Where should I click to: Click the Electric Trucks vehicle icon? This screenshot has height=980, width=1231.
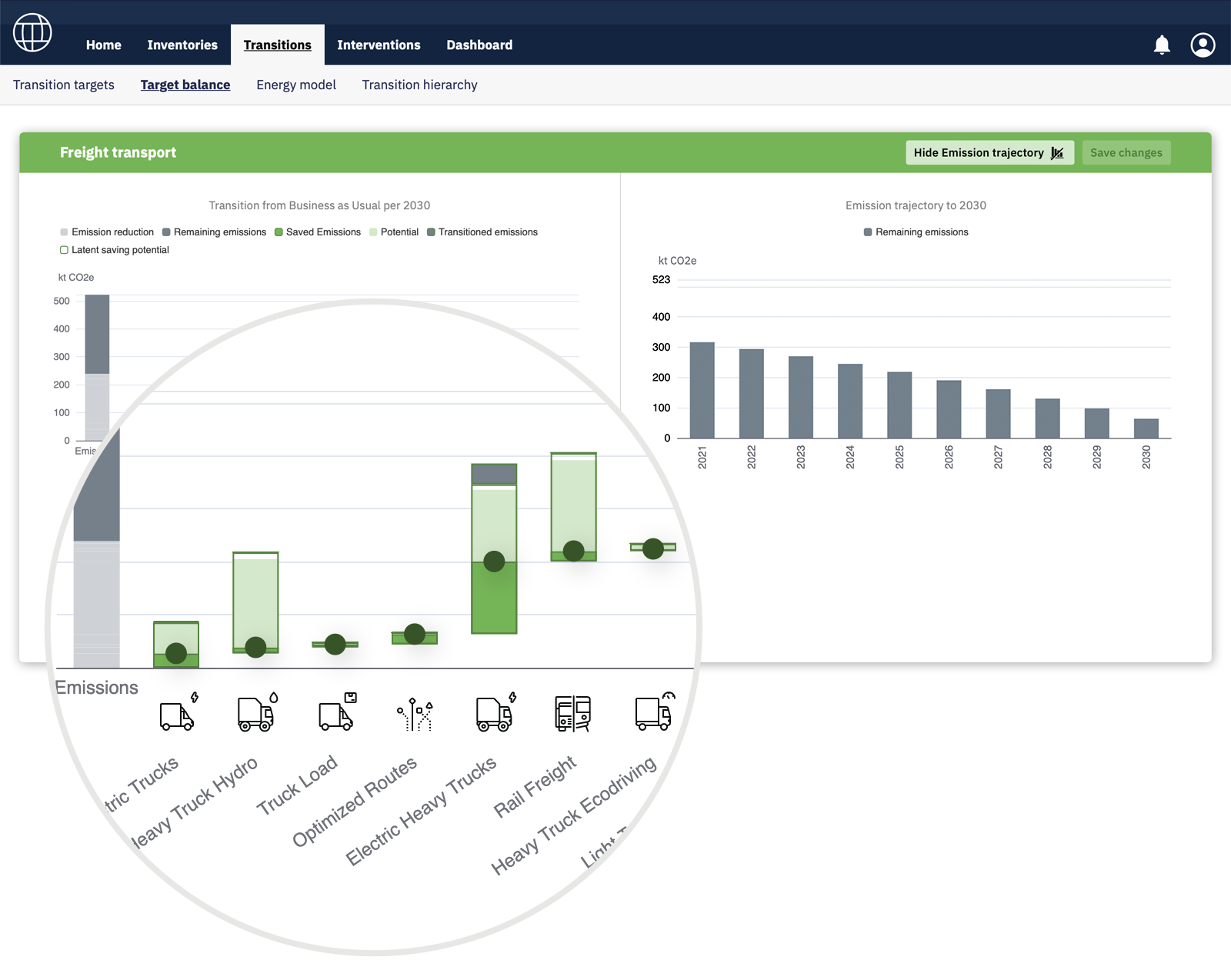[178, 714]
